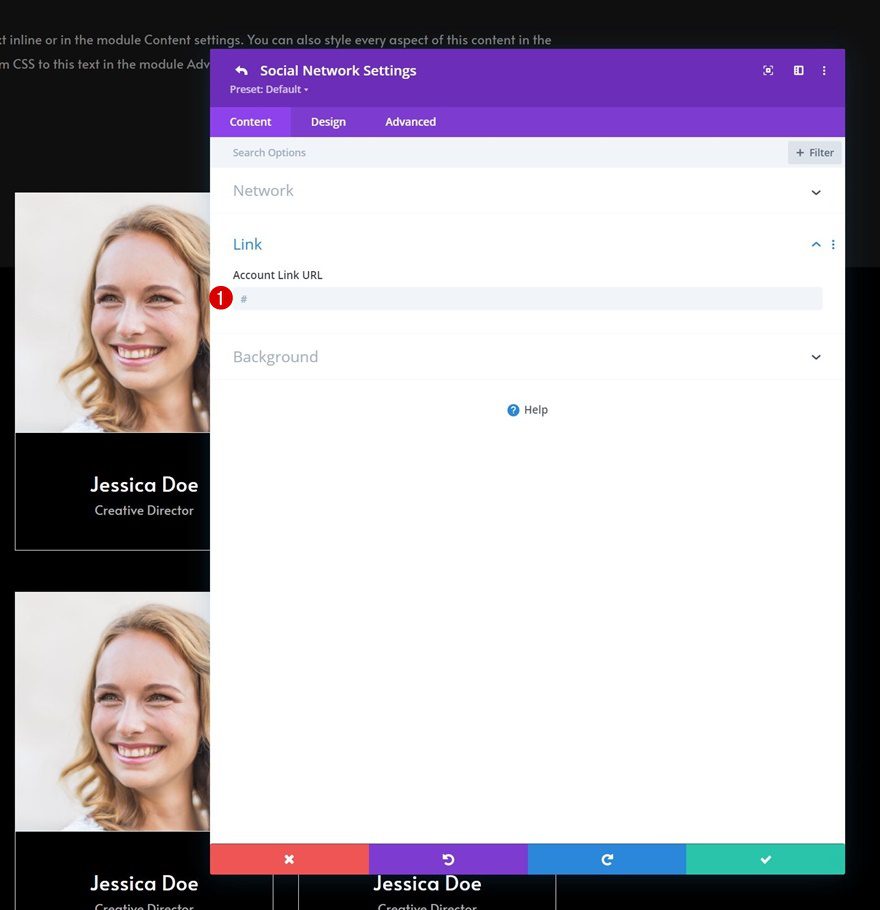Open the Link section three-dot options menu
Image resolution: width=880 pixels, height=910 pixels.
[x=833, y=244]
